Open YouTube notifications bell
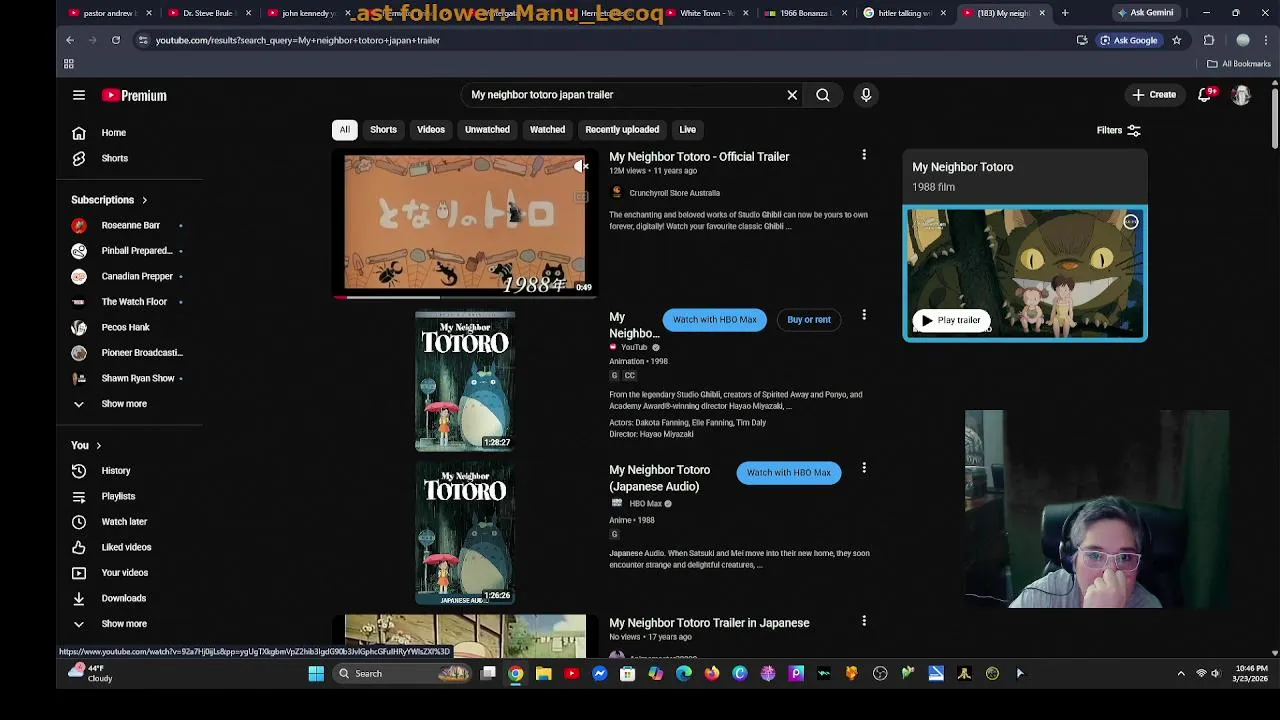Viewport: 1280px width, 720px height. click(1206, 94)
